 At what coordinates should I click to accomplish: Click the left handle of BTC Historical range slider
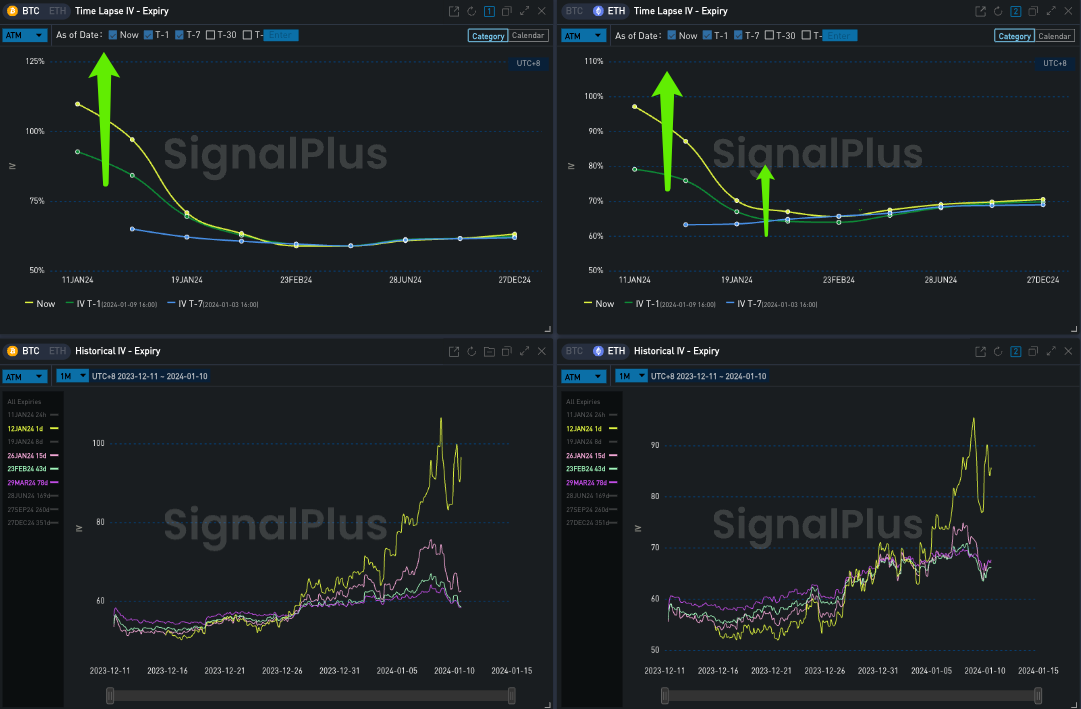click(106, 694)
